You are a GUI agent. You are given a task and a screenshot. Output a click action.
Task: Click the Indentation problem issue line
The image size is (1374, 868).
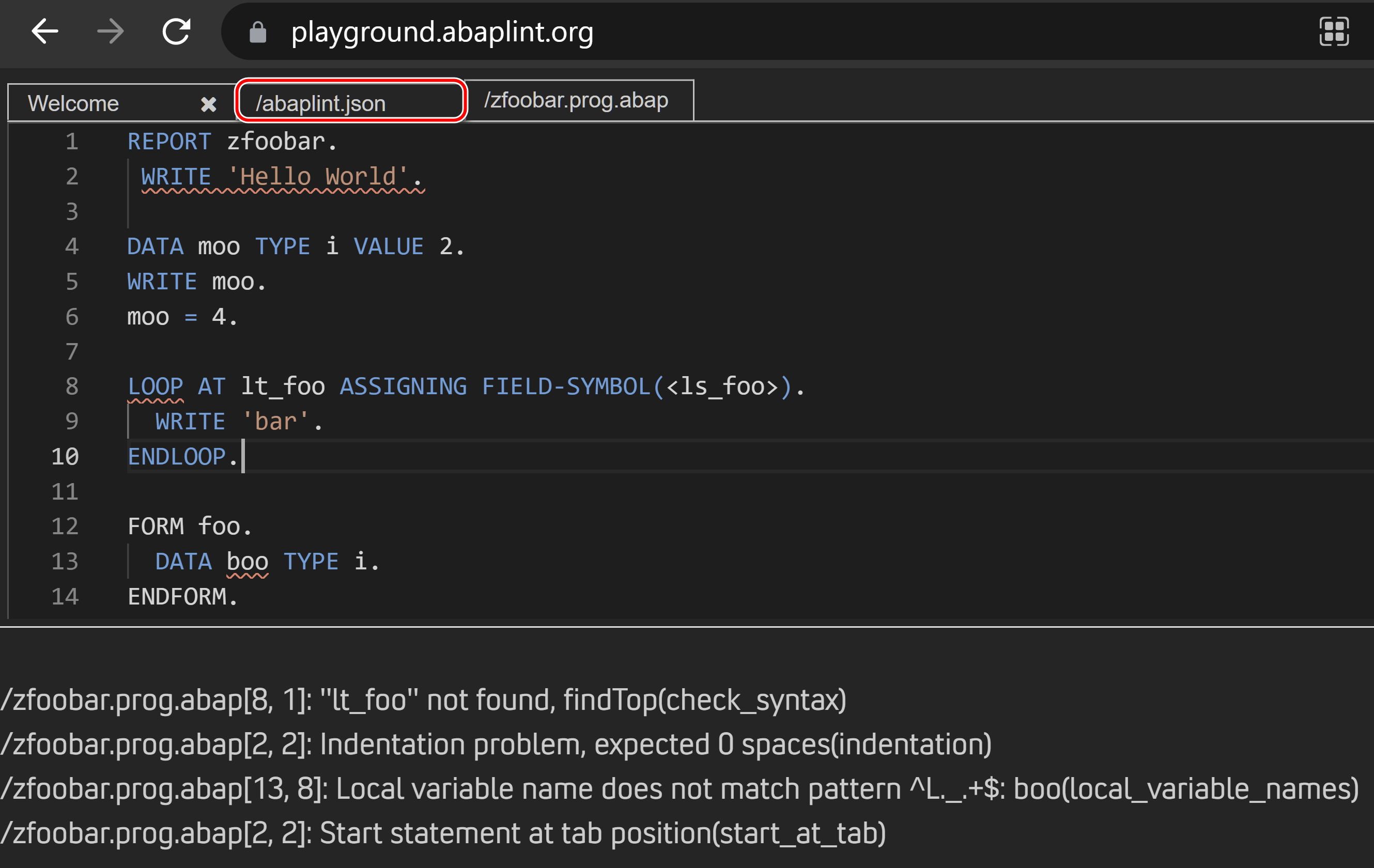495,744
